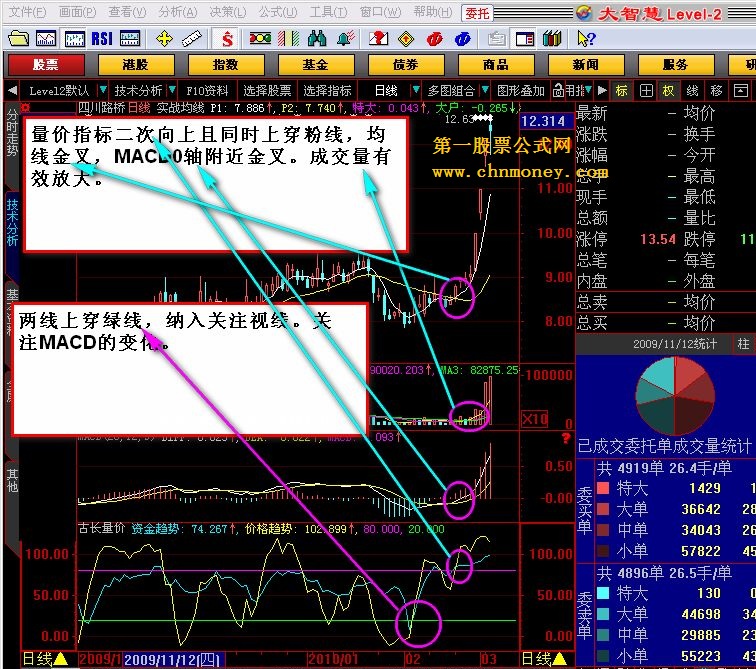Open the 工具(T) menu

pyautogui.click(x=328, y=12)
